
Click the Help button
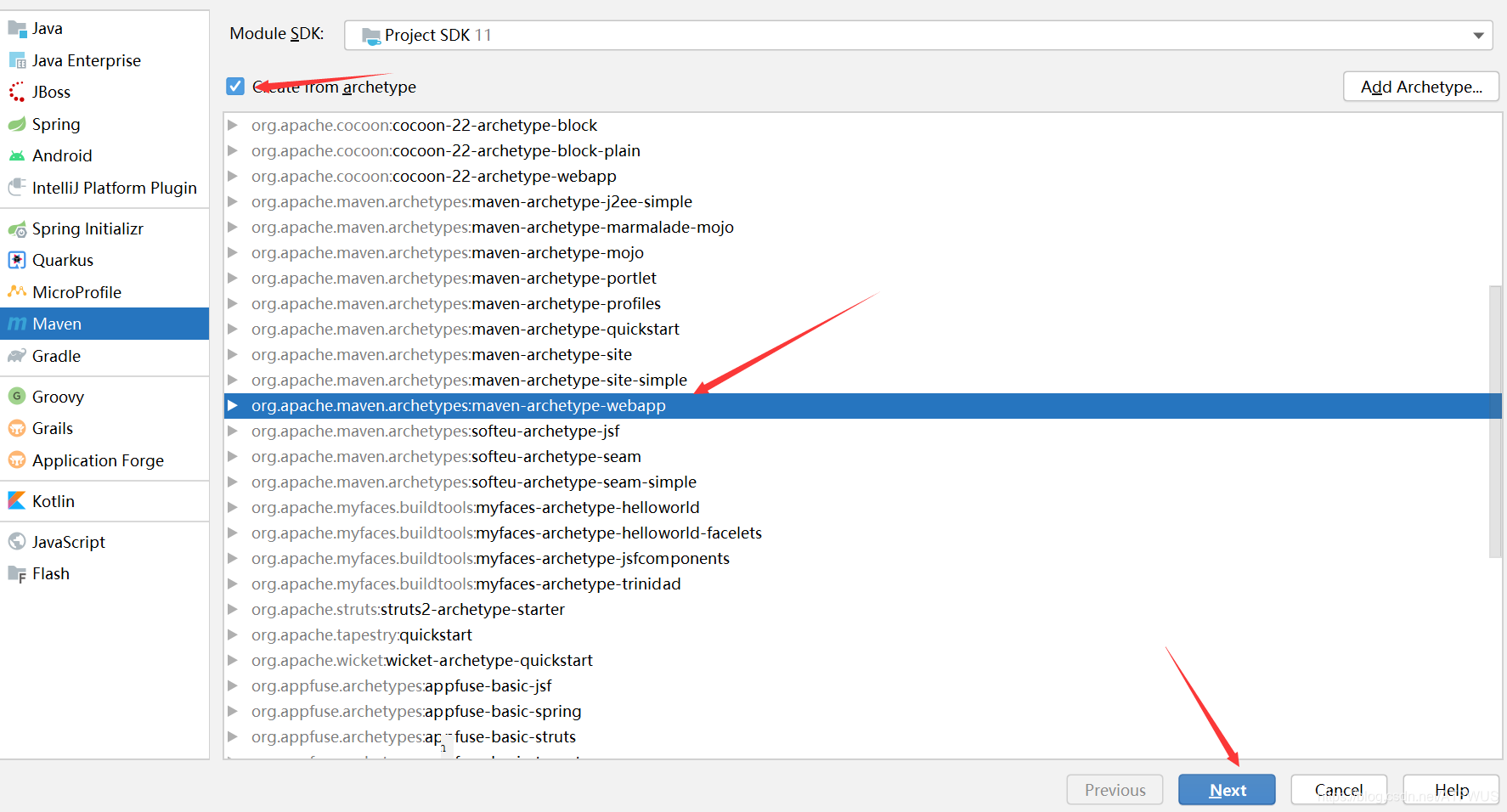click(x=1451, y=790)
